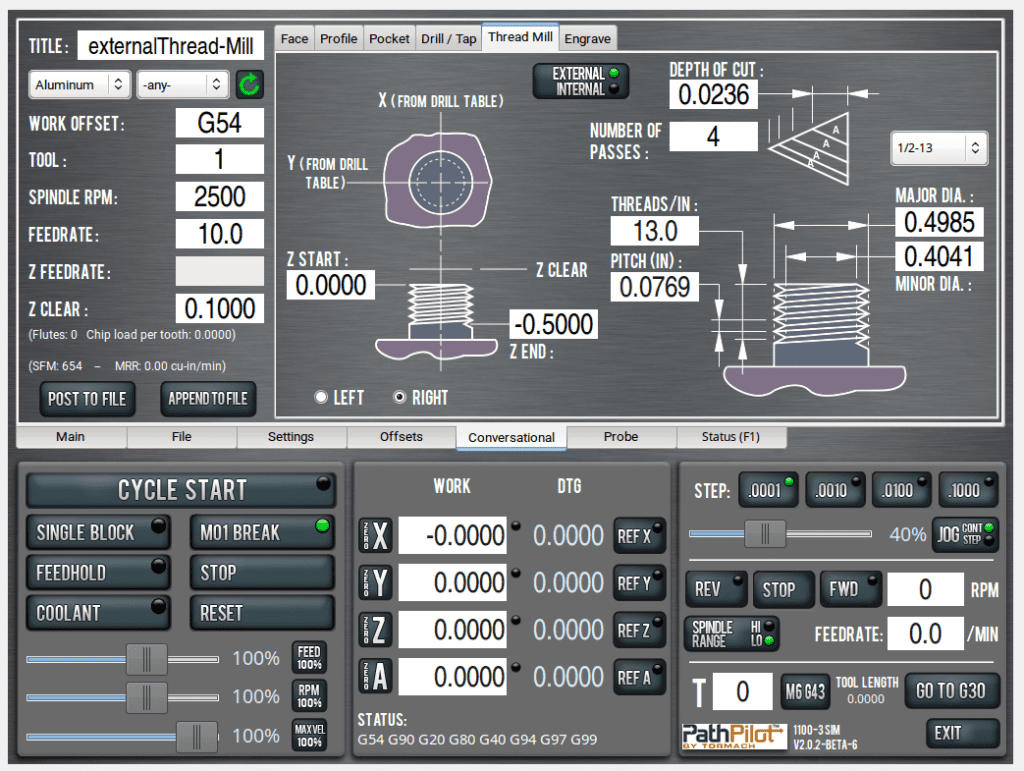Open the Probe tab
This screenshot has height=771, width=1024.
point(620,438)
